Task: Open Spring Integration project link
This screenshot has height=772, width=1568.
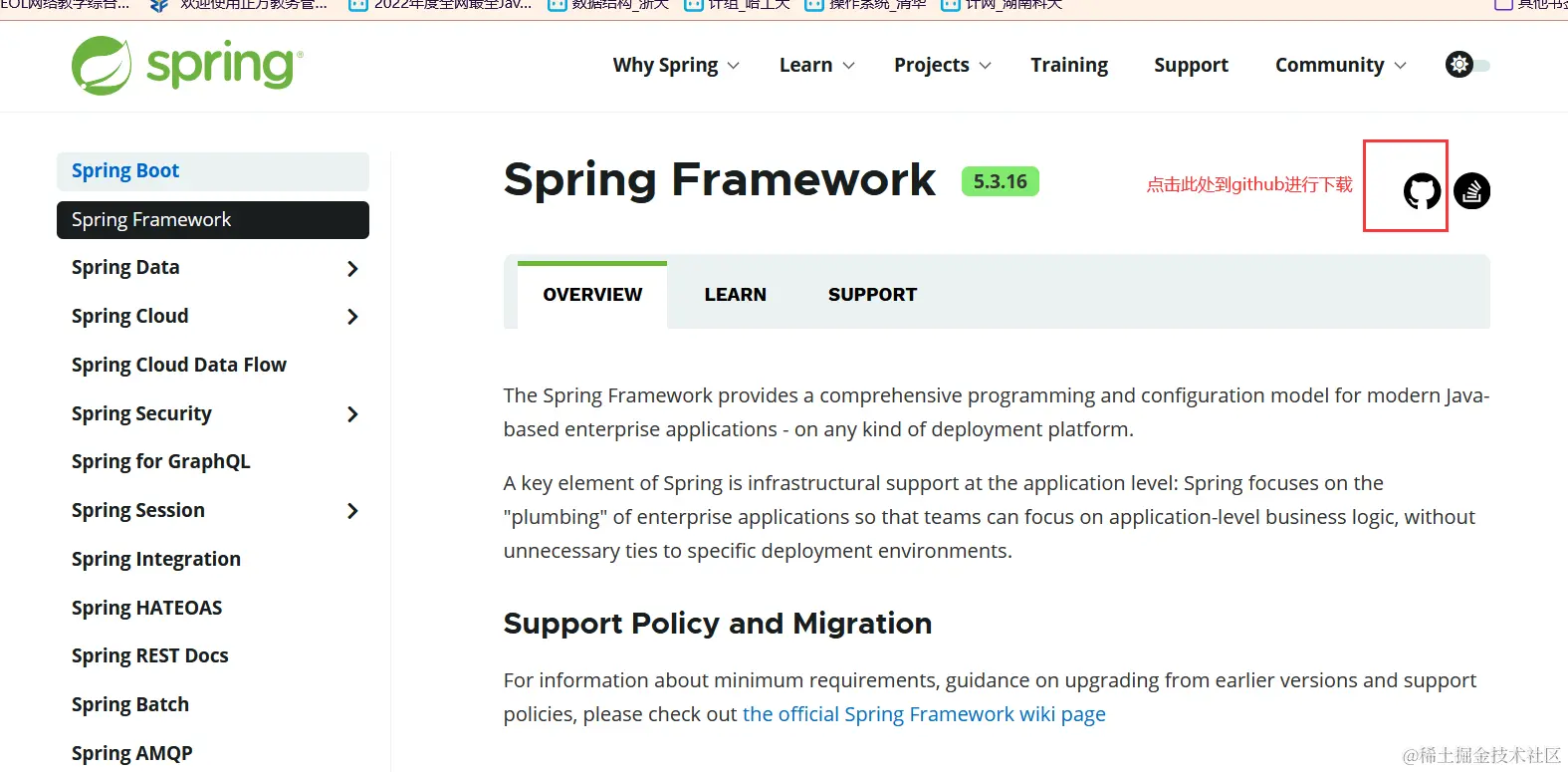Action: click(156, 559)
